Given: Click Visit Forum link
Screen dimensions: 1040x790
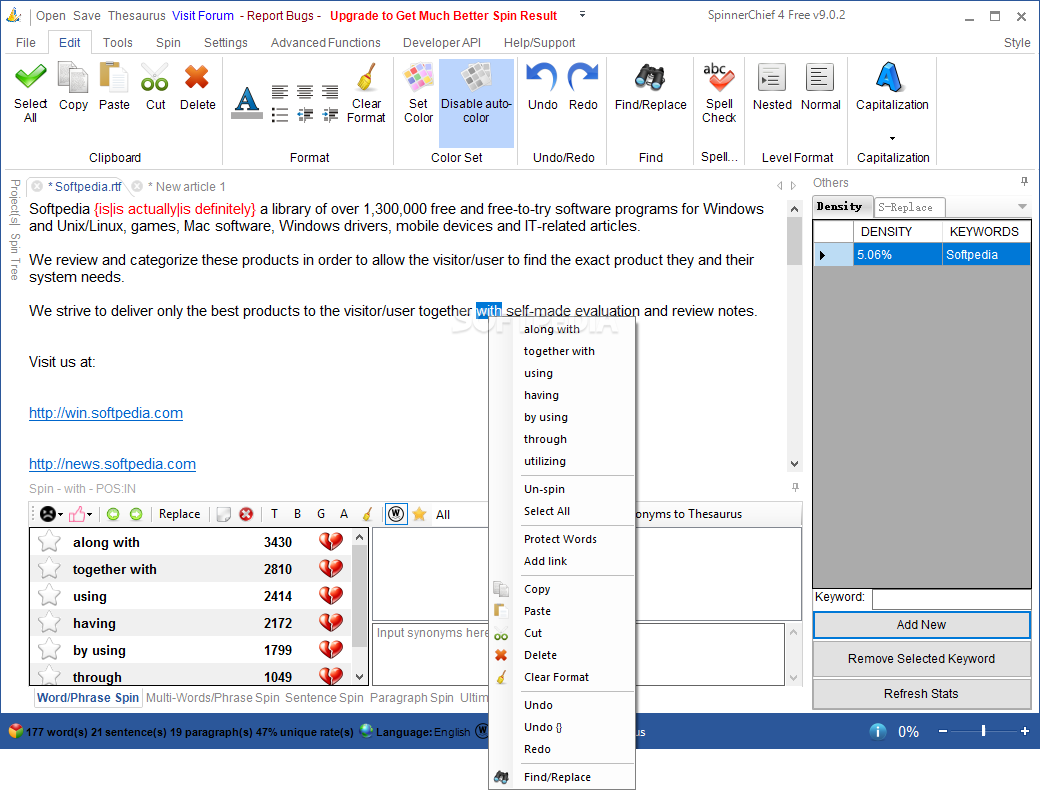Looking at the screenshot, I should pyautogui.click(x=203, y=15).
